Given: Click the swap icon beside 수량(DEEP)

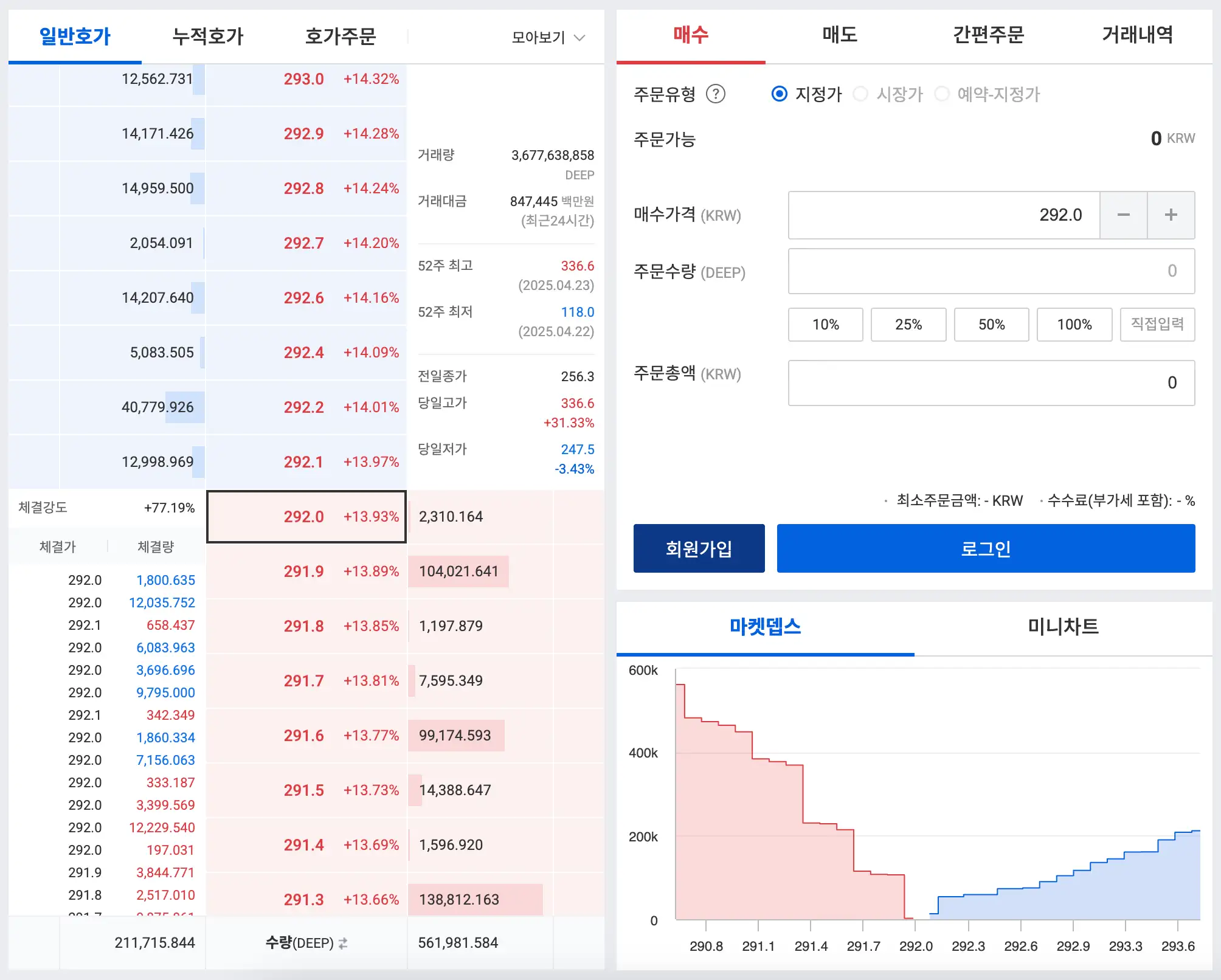Looking at the screenshot, I should tap(343, 943).
